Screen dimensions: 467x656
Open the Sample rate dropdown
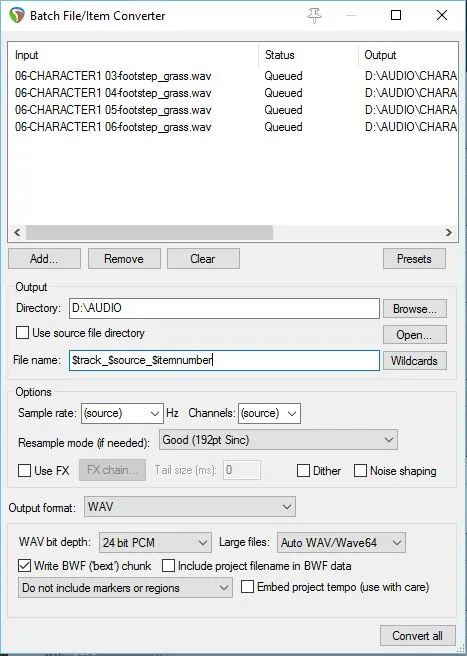coord(122,413)
